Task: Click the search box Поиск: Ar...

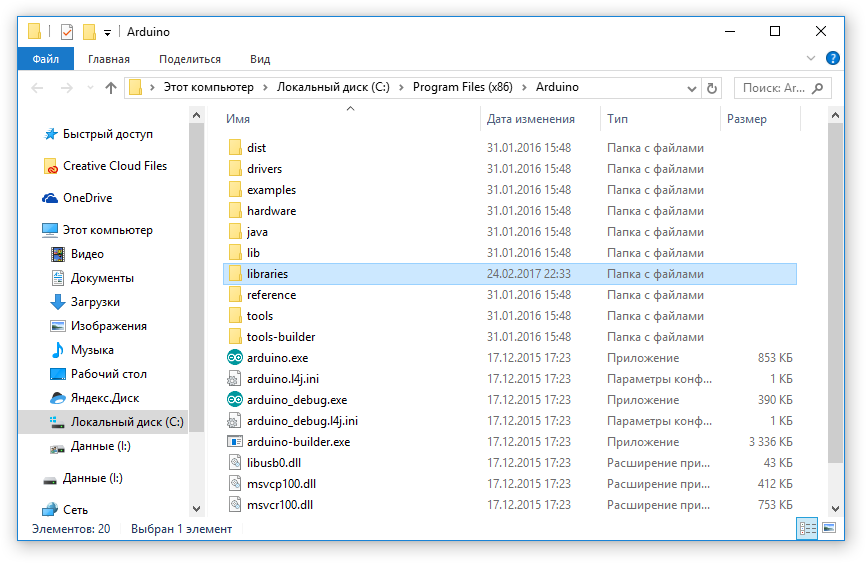Action: pos(782,88)
